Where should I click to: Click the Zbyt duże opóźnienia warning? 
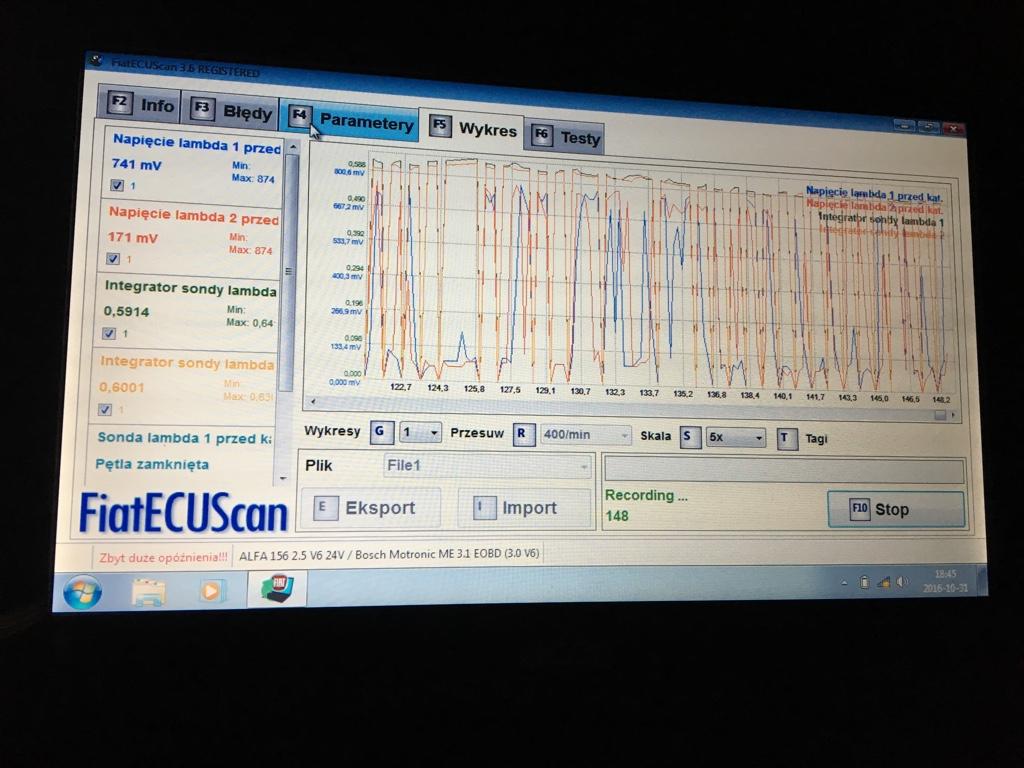click(x=163, y=557)
